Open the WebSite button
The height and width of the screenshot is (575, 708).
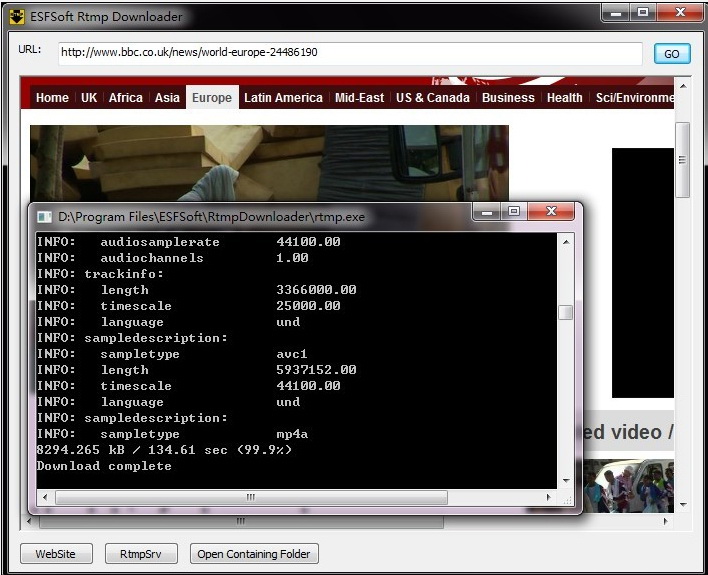pos(56,554)
